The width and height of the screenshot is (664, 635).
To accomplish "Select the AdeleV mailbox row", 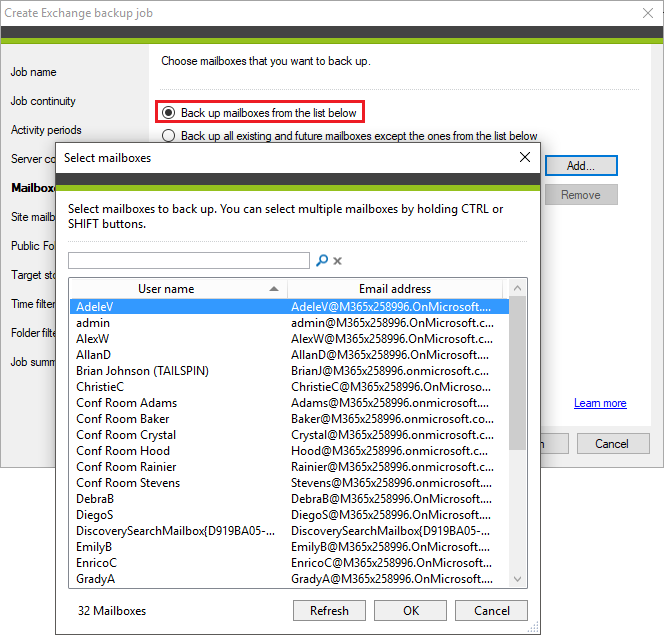I will click(289, 306).
